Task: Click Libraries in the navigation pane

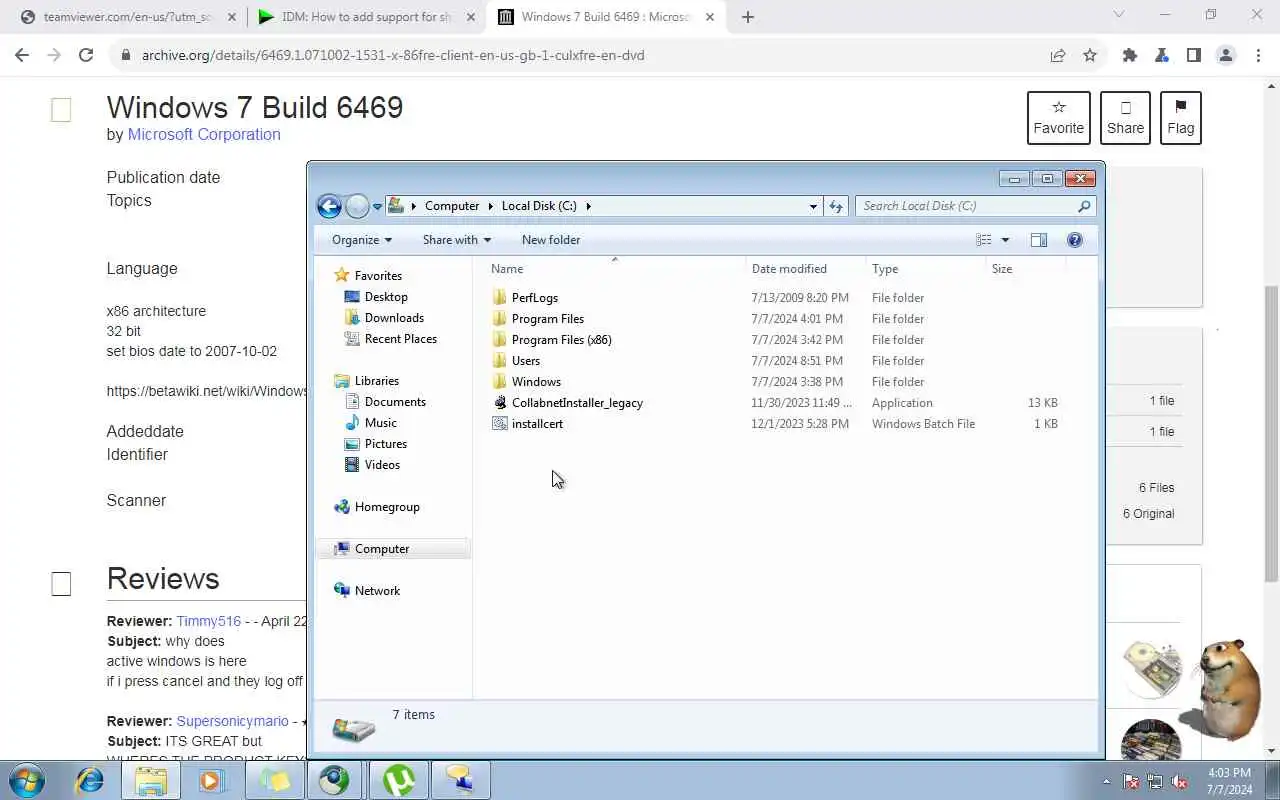Action: [x=376, y=381]
